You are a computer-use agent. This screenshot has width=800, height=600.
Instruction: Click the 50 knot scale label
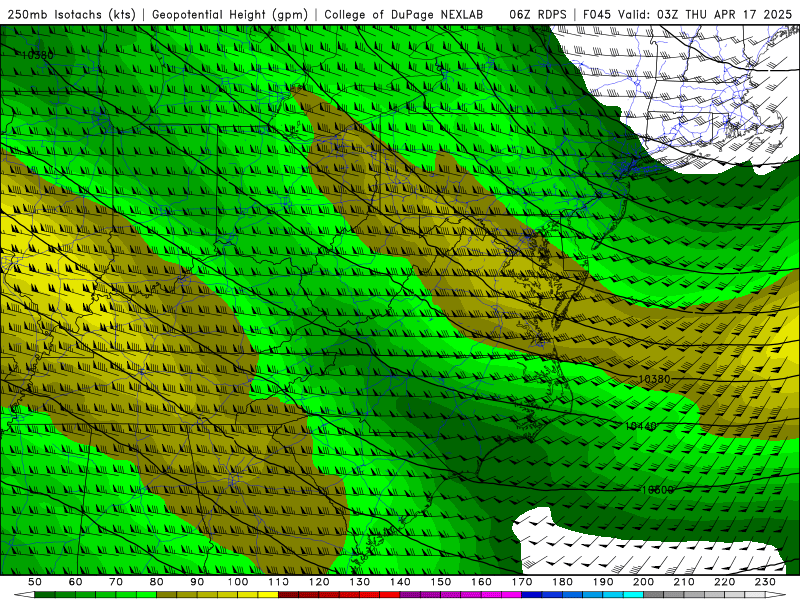35,582
